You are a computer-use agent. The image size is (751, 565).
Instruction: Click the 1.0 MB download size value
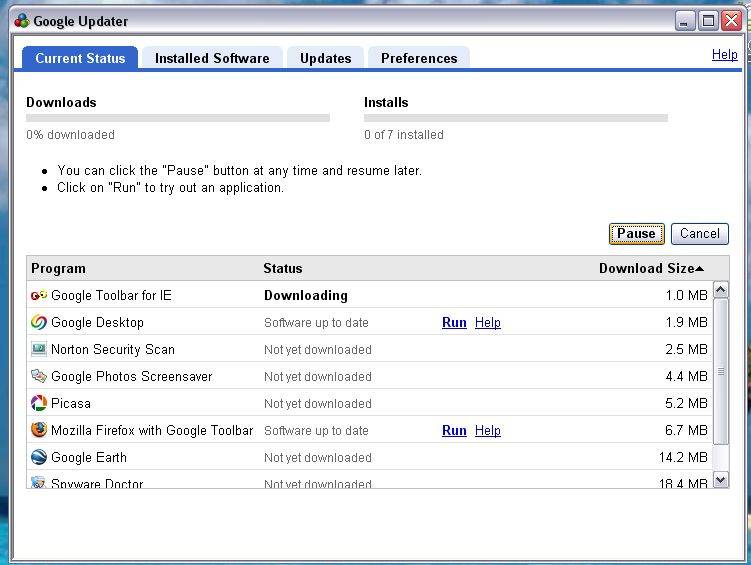pos(686,295)
